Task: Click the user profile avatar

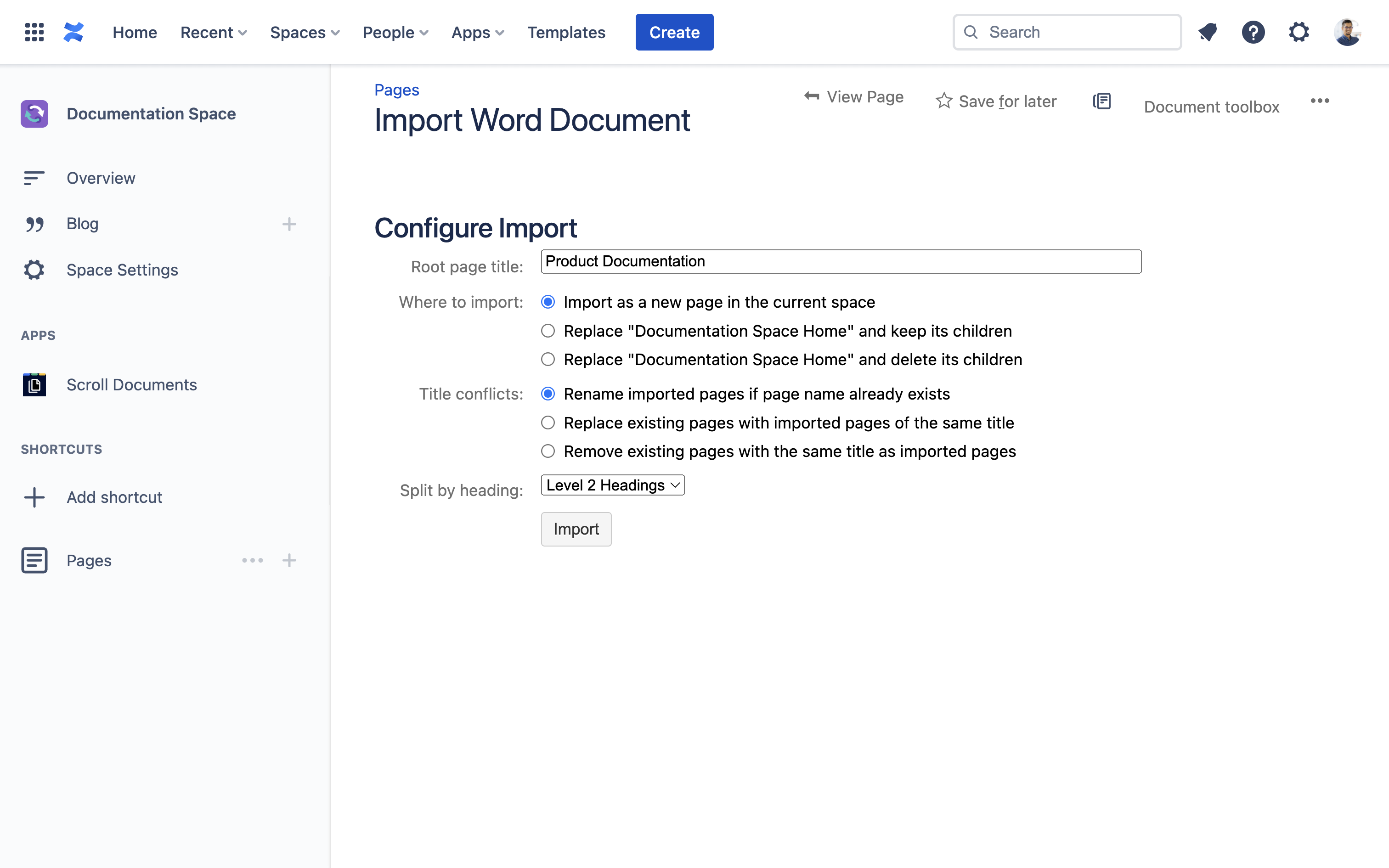Action: coord(1347,32)
